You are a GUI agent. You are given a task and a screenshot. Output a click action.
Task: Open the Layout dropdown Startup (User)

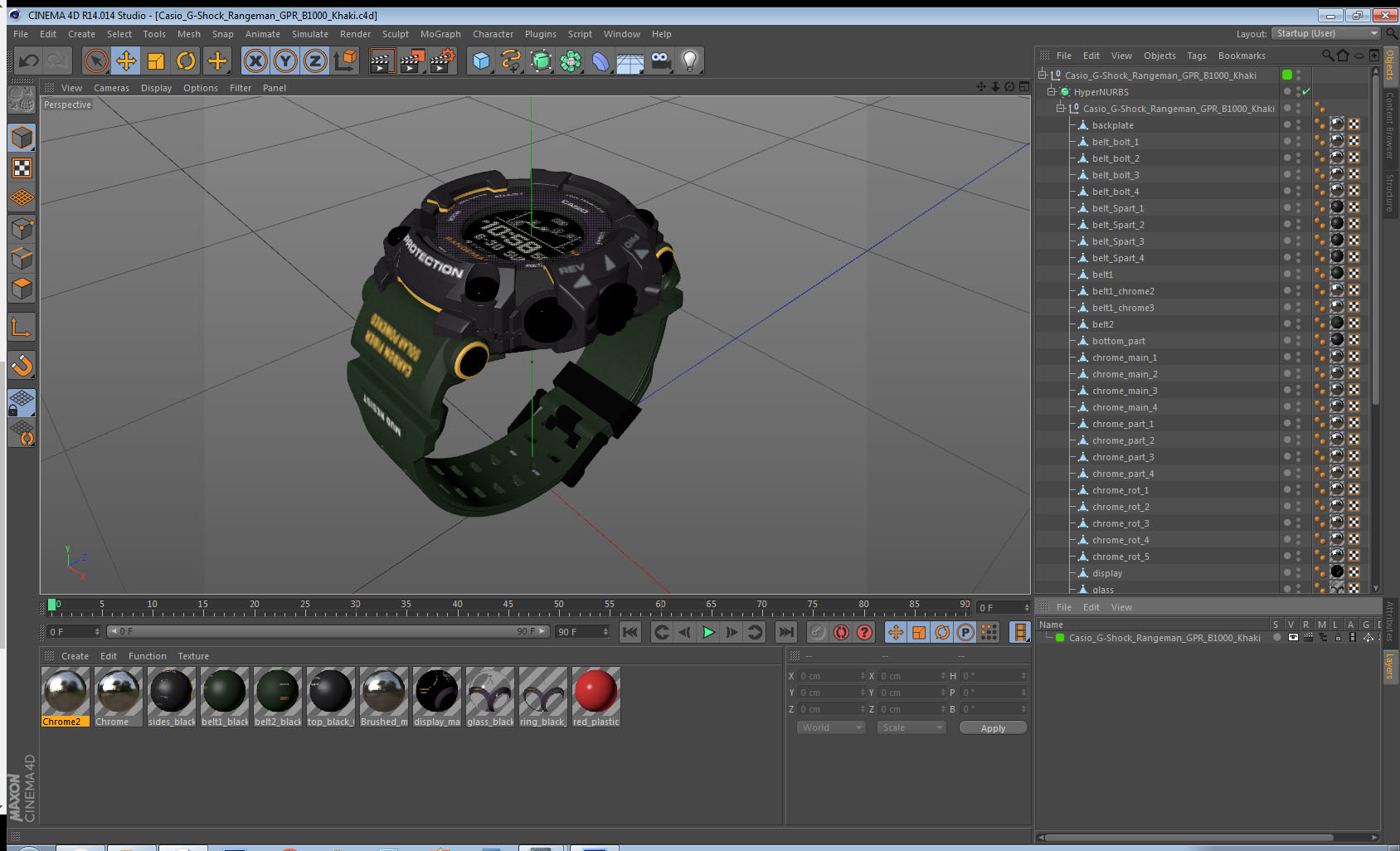[1327, 33]
